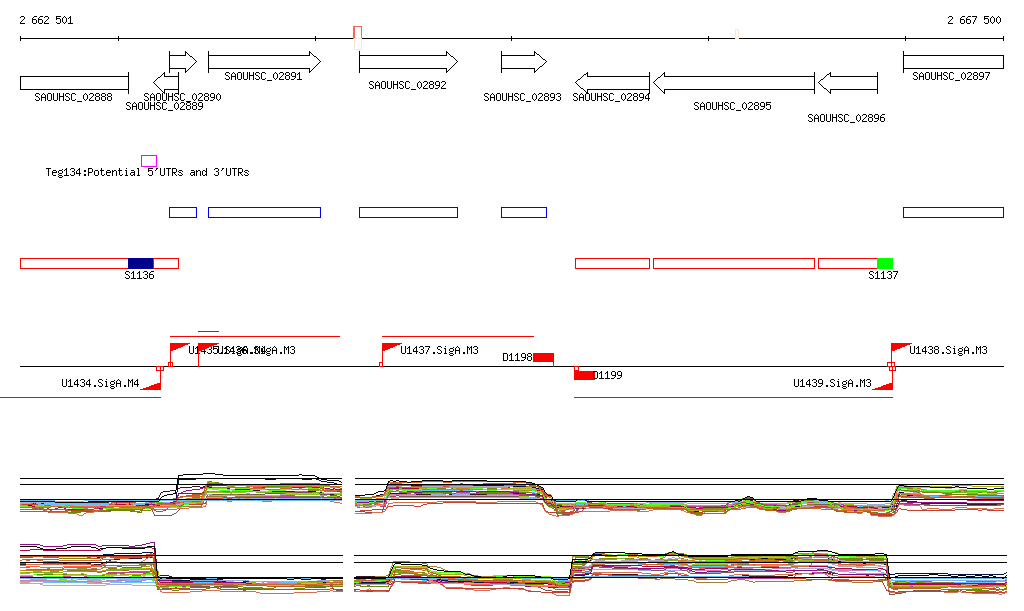Select the blue box under SAOUHSC_02897
Screen dimensions: 1024x611
point(953,212)
